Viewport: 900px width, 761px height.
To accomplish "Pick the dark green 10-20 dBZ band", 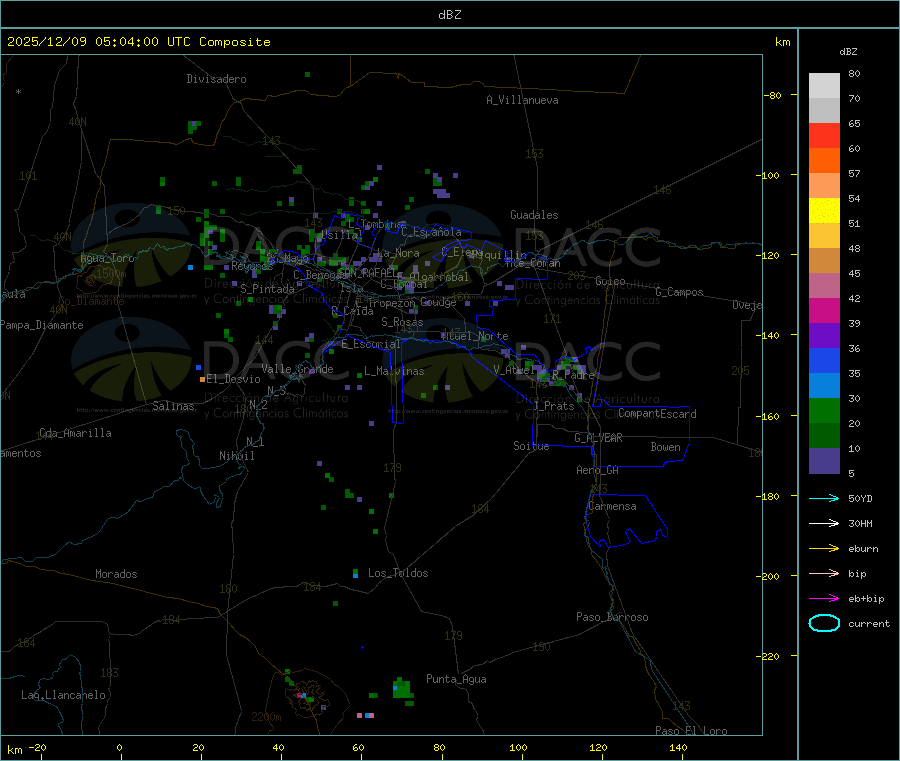I will 824,436.
